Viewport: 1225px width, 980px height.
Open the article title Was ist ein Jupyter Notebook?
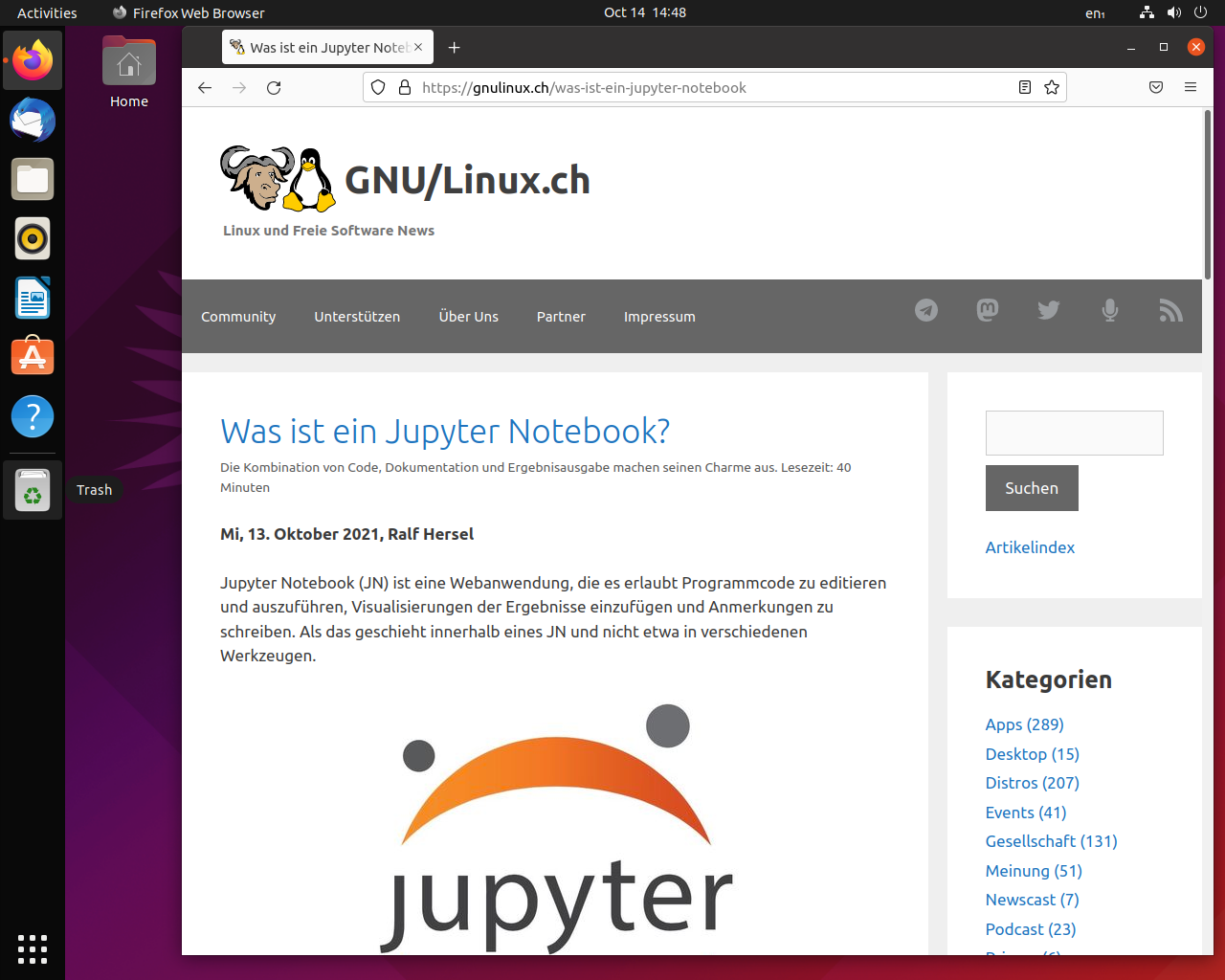445,432
